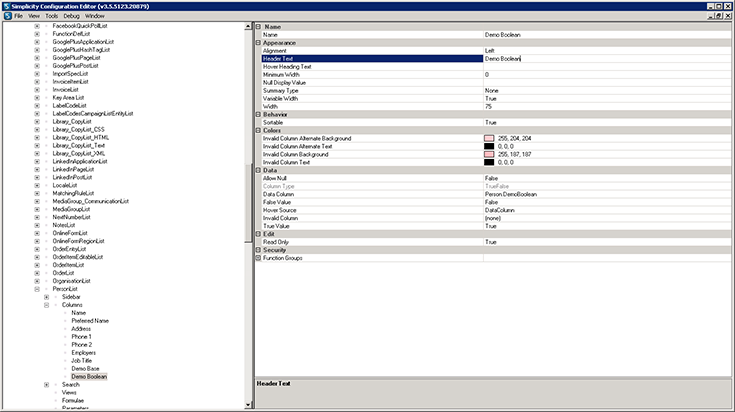Collapse the Security property category
Viewport: 735px width, 412px height.
(258, 250)
